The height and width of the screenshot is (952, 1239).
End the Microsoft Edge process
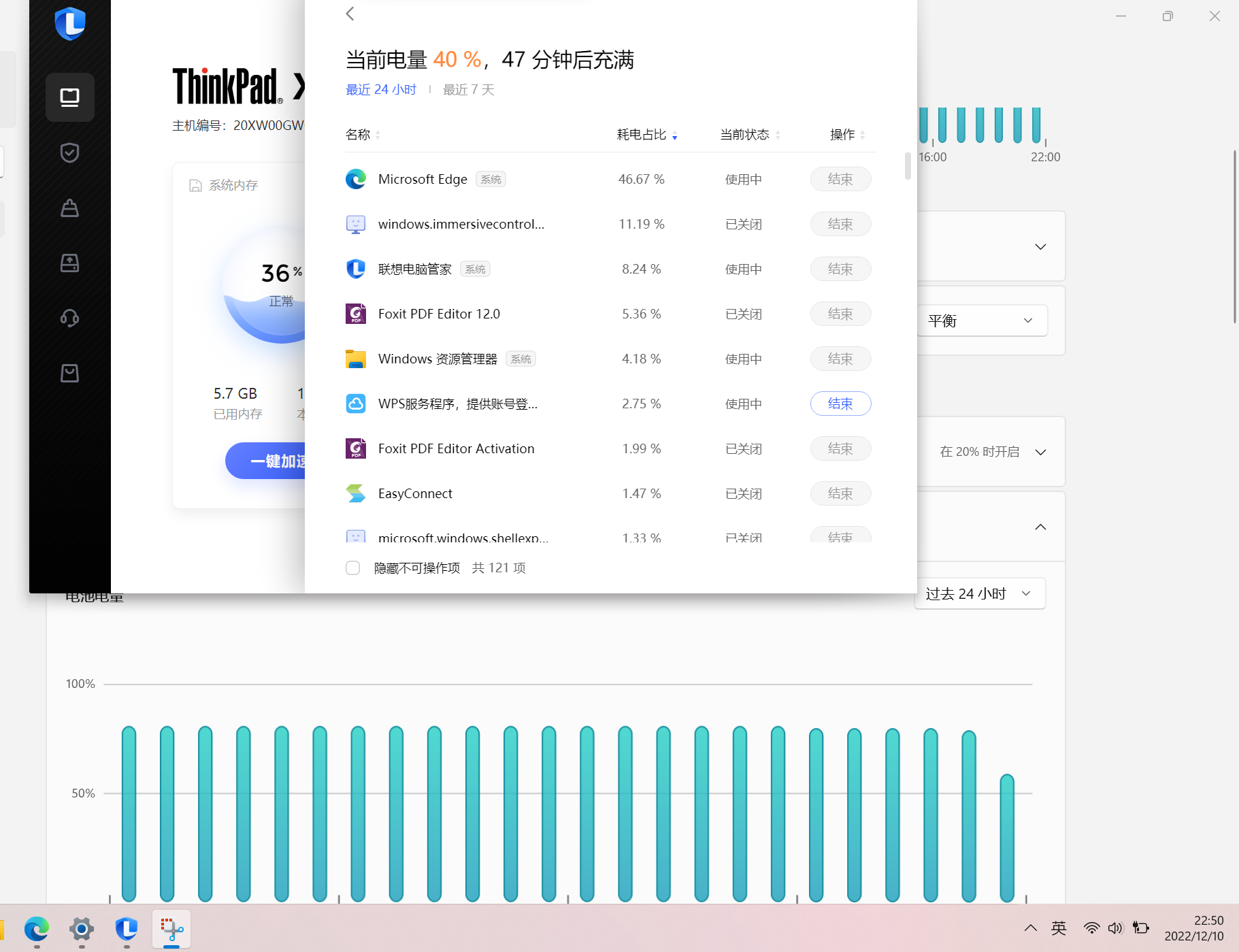(x=840, y=179)
